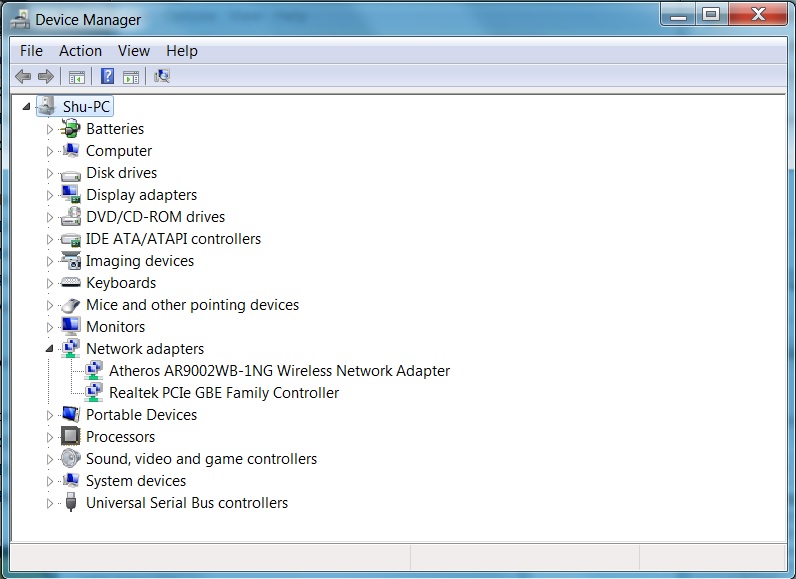Expand the Computer node arrow
796x579 pixels.
50,151
